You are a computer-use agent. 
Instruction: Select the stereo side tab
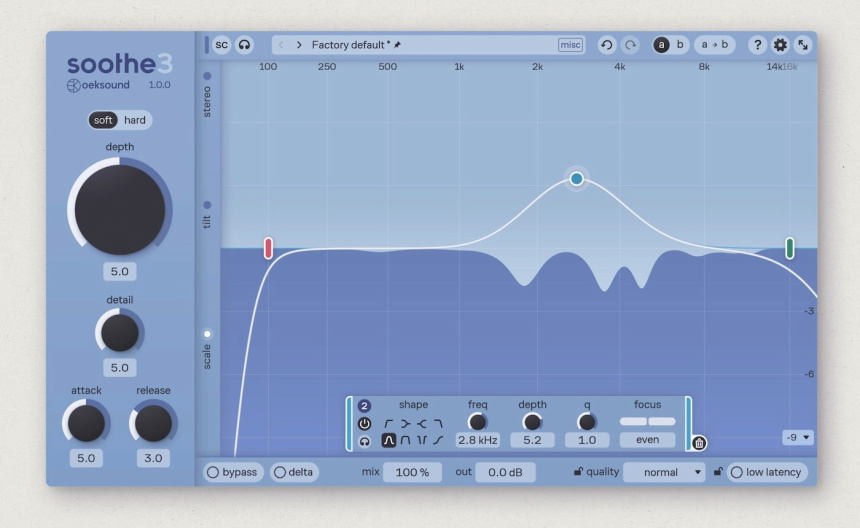(207, 94)
